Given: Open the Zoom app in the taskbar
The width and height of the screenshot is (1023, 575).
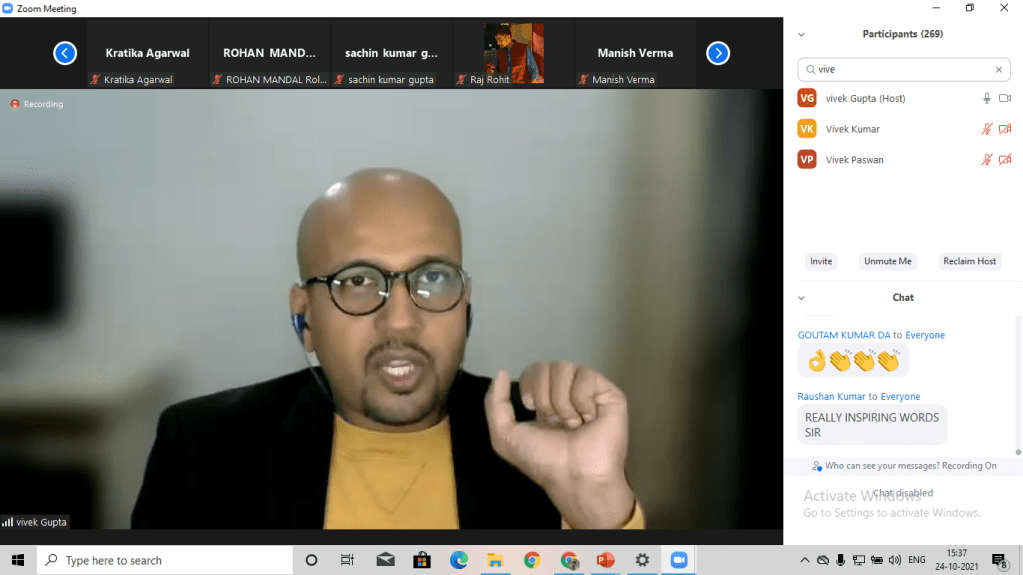Looking at the screenshot, I should [x=679, y=560].
